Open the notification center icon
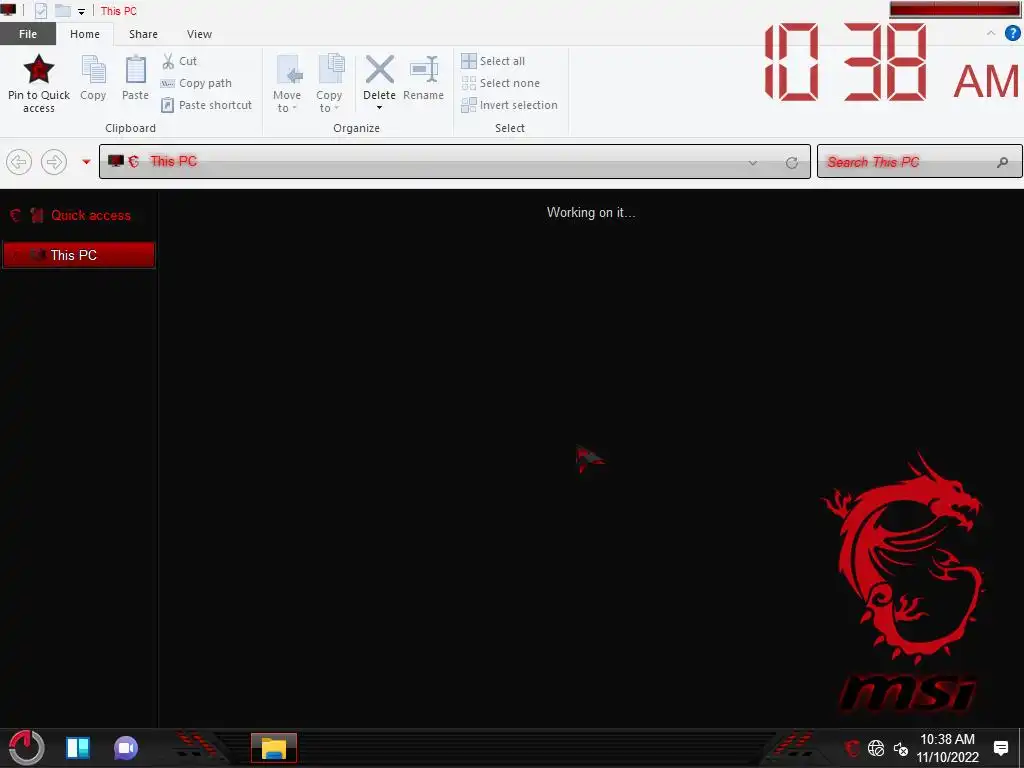 click(x=1000, y=748)
